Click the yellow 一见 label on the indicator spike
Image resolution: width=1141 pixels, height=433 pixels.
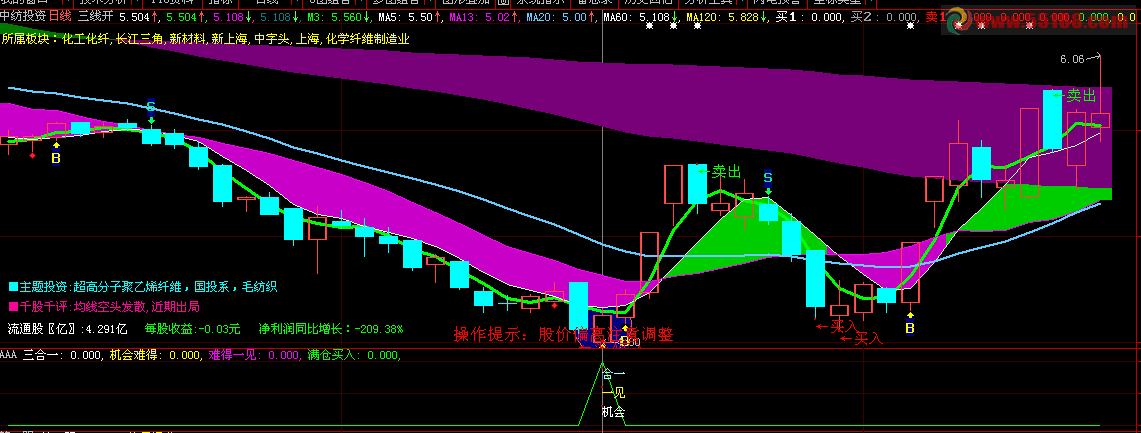point(615,393)
